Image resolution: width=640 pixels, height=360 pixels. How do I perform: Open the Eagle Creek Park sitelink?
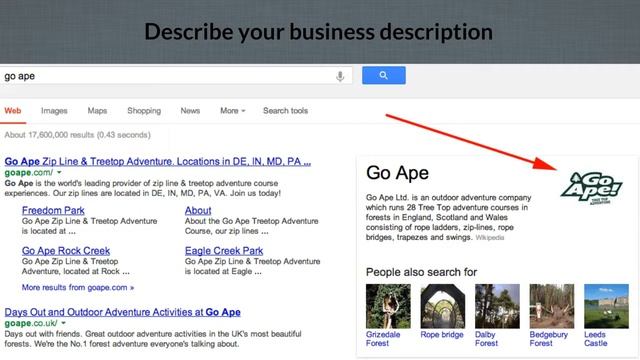coord(224,251)
